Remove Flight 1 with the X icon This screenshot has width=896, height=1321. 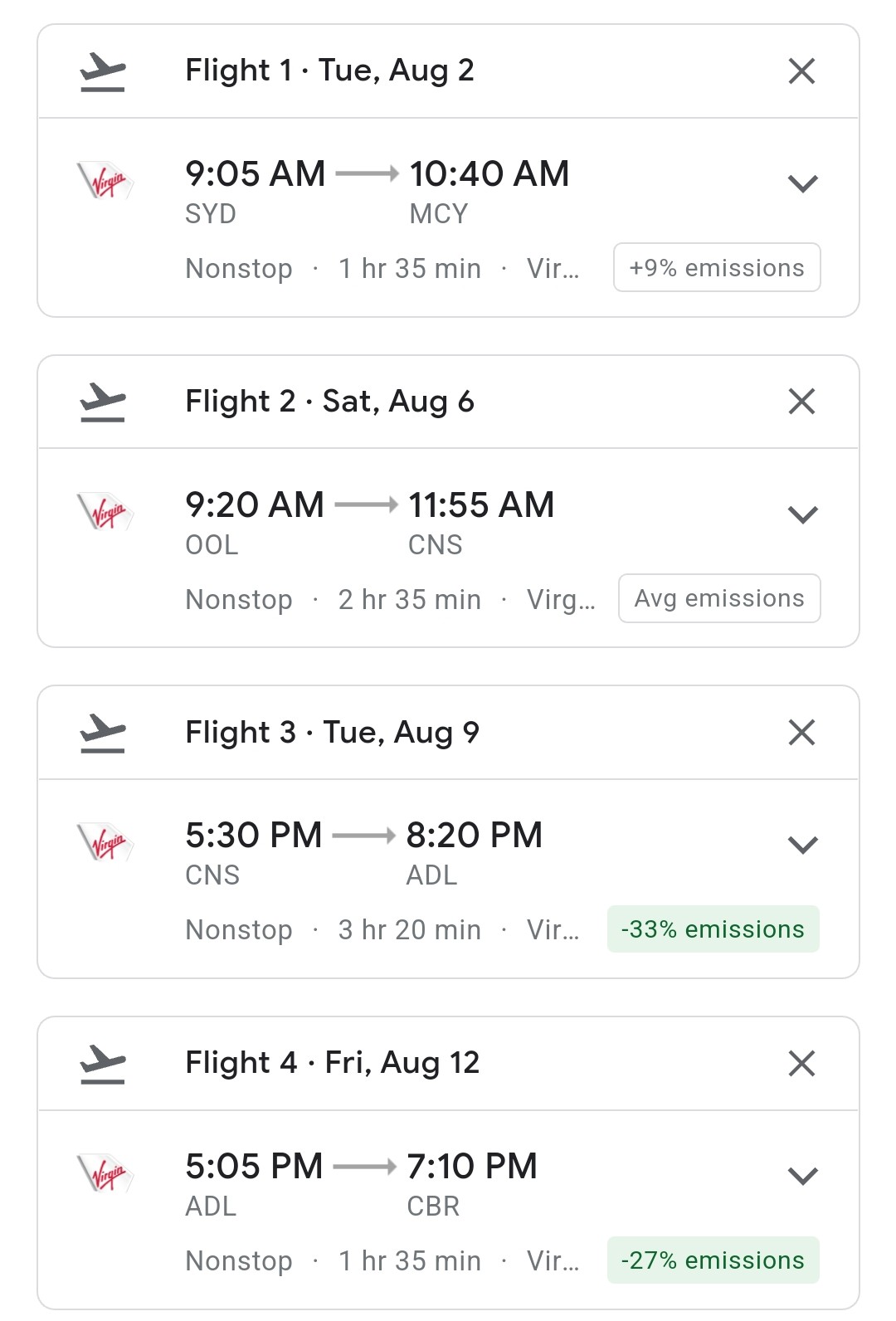pyautogui.click(x=801, y=71)
